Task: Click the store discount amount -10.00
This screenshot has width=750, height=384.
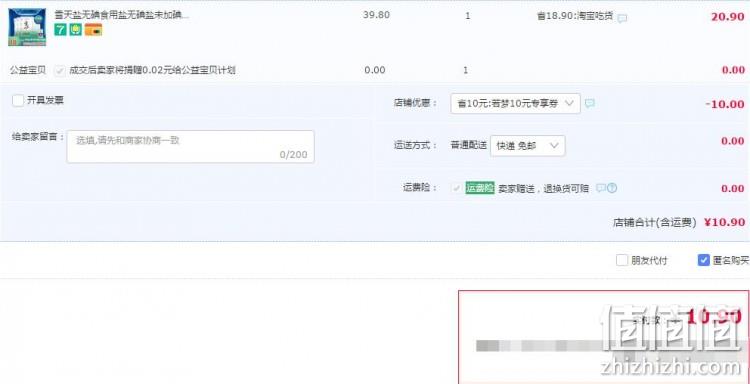Action: pos(725,104)
